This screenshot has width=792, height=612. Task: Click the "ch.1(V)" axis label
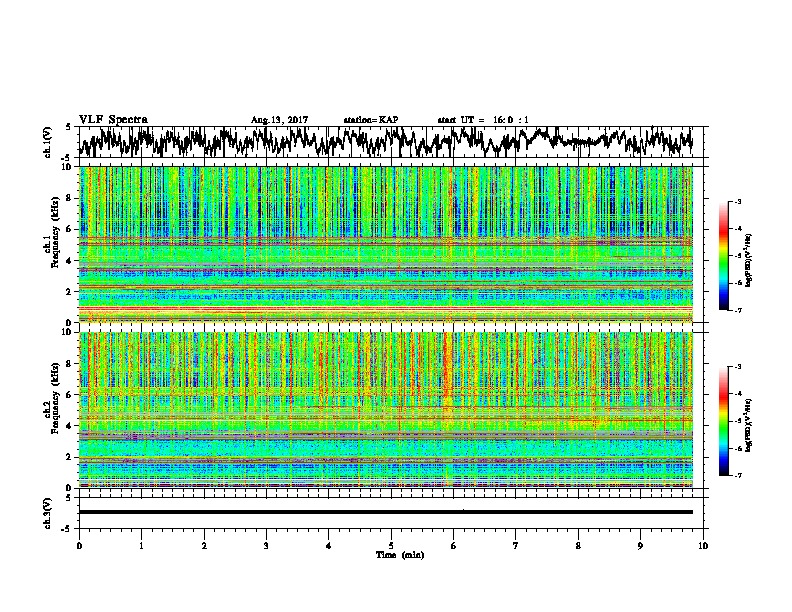(48, 142)
